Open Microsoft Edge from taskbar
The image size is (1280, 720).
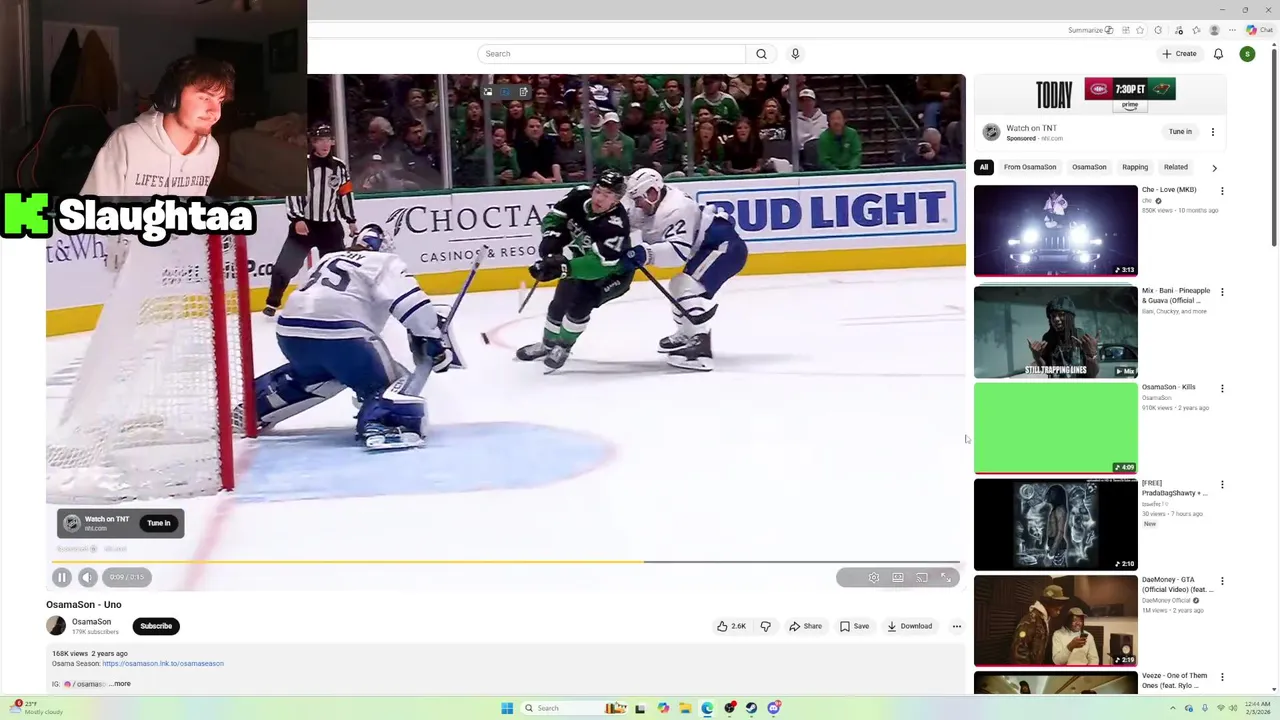point(707,708)
